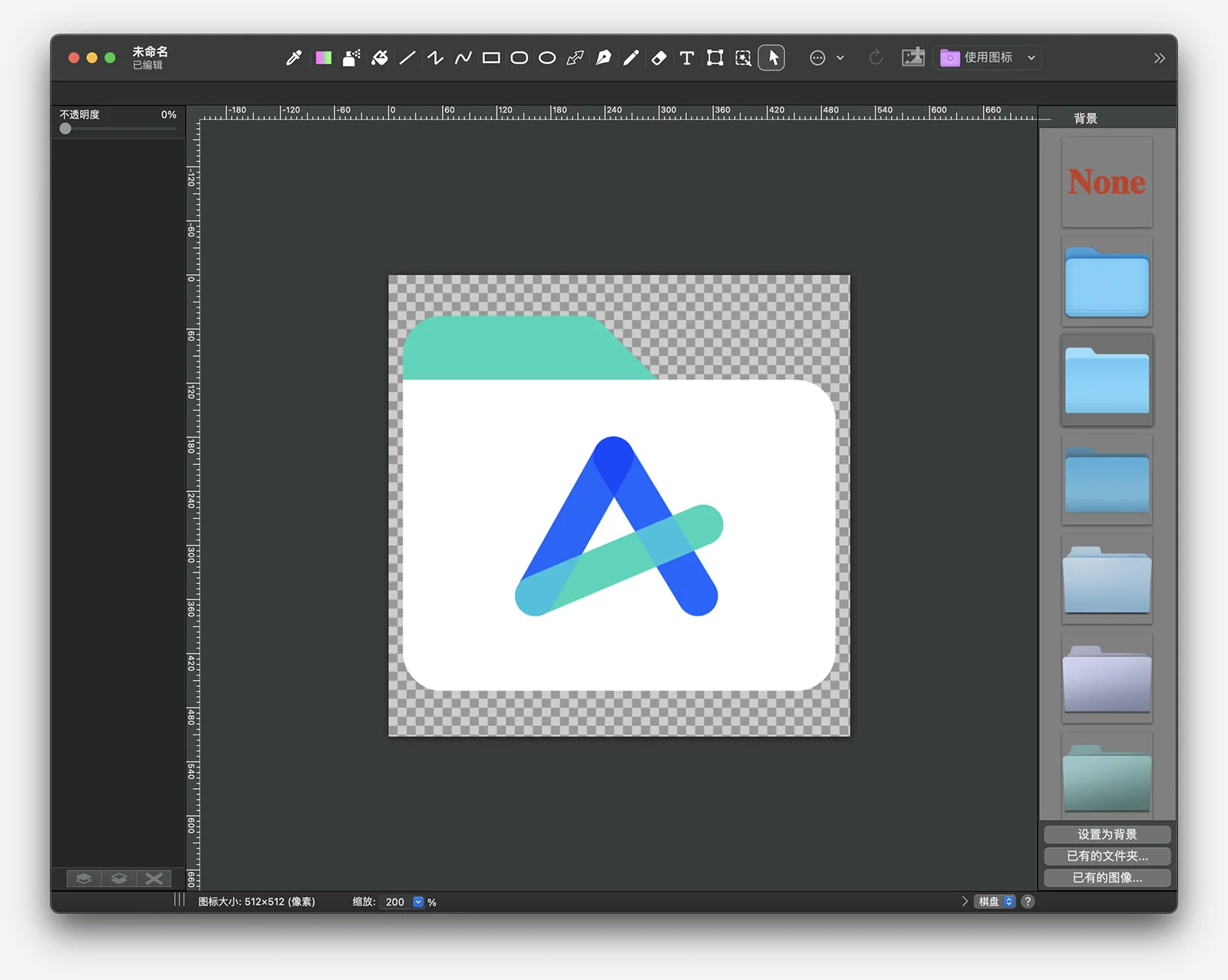
Task: Select the crop frame tool
Action: click(715, 58)
